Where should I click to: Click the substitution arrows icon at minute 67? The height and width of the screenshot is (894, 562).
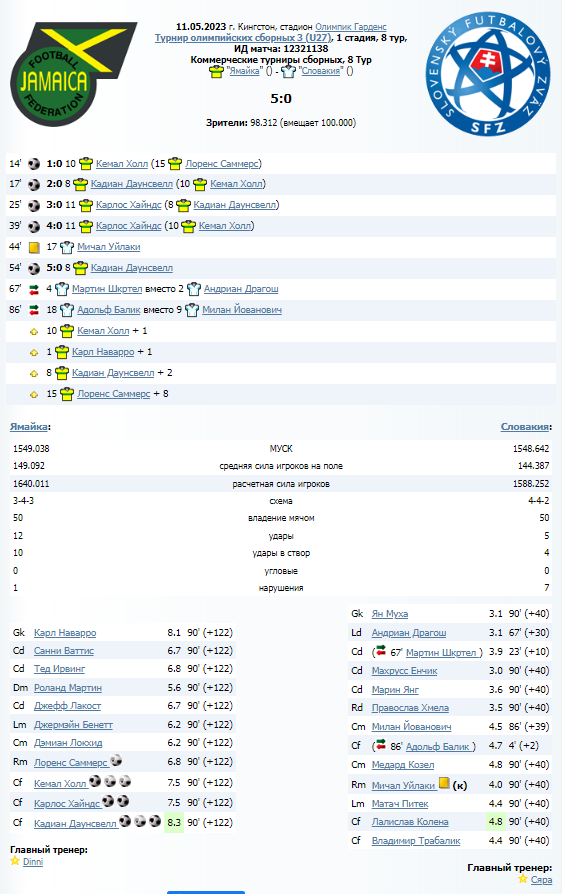point(34,289)
